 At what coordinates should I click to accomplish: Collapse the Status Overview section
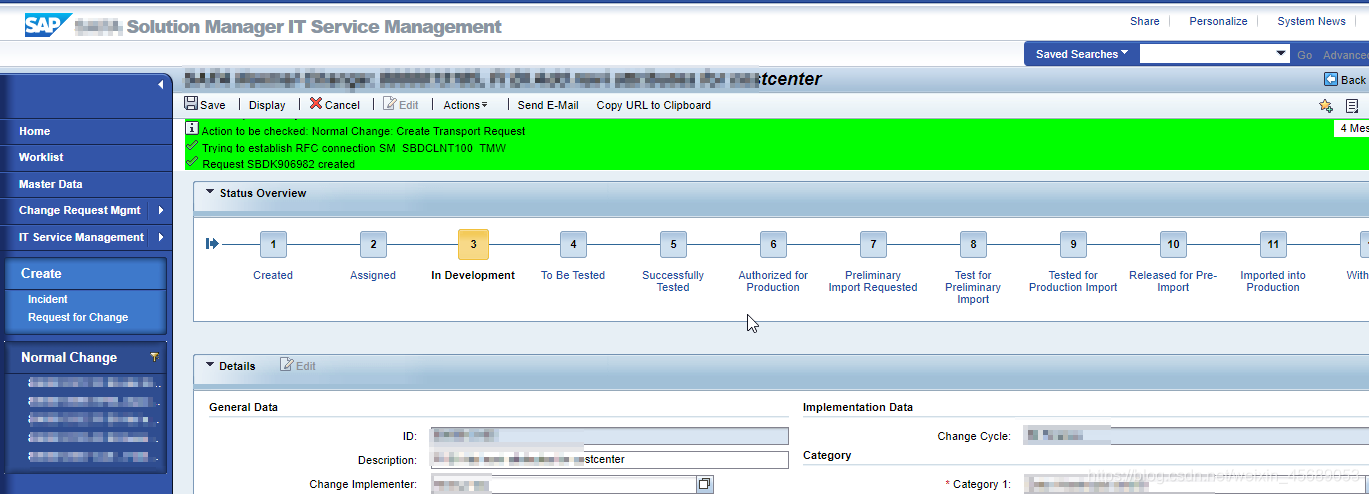(x=210, y=192)
